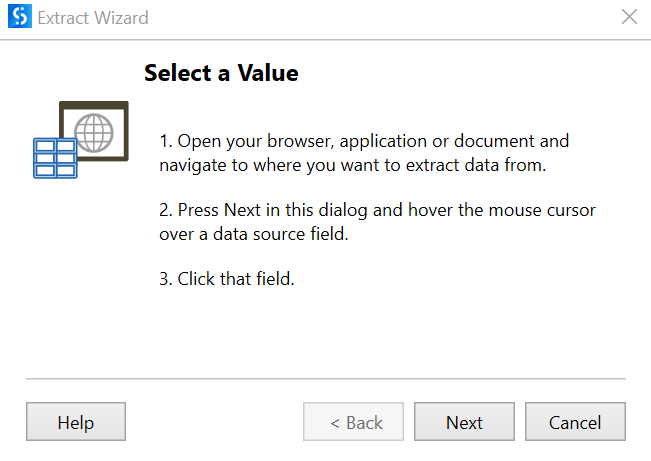Click the globe in the browser window illustration
651x461 pixels.
pos(94,133)
